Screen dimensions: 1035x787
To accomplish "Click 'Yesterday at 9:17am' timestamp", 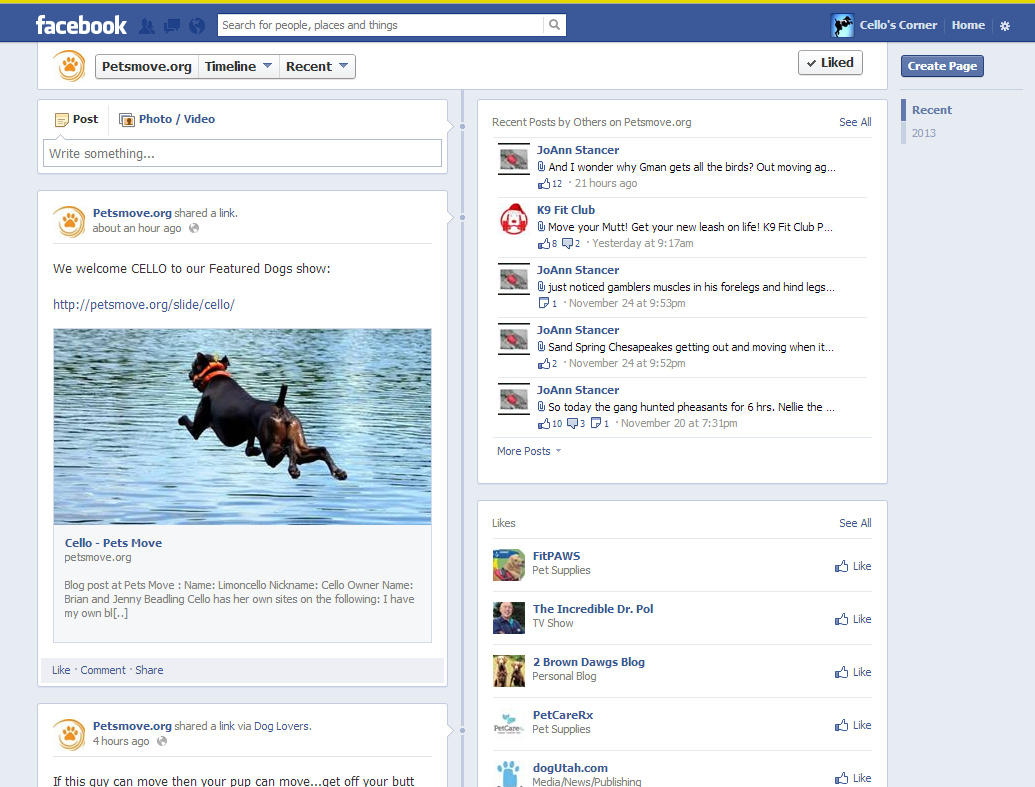I will pos(642,244).
